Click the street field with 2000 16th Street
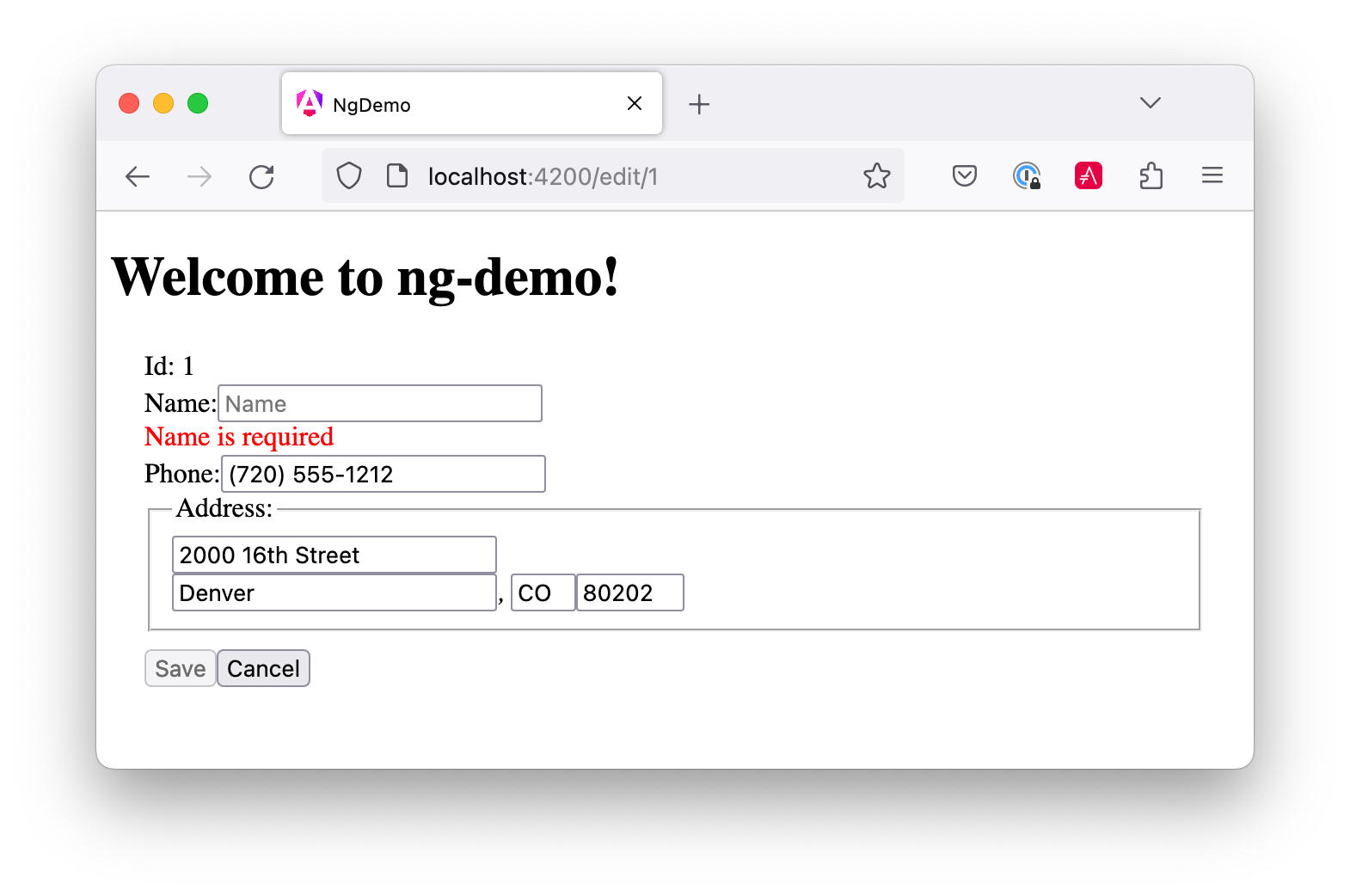The height and width of the screenshot is (896, 1350). point(334,555)
